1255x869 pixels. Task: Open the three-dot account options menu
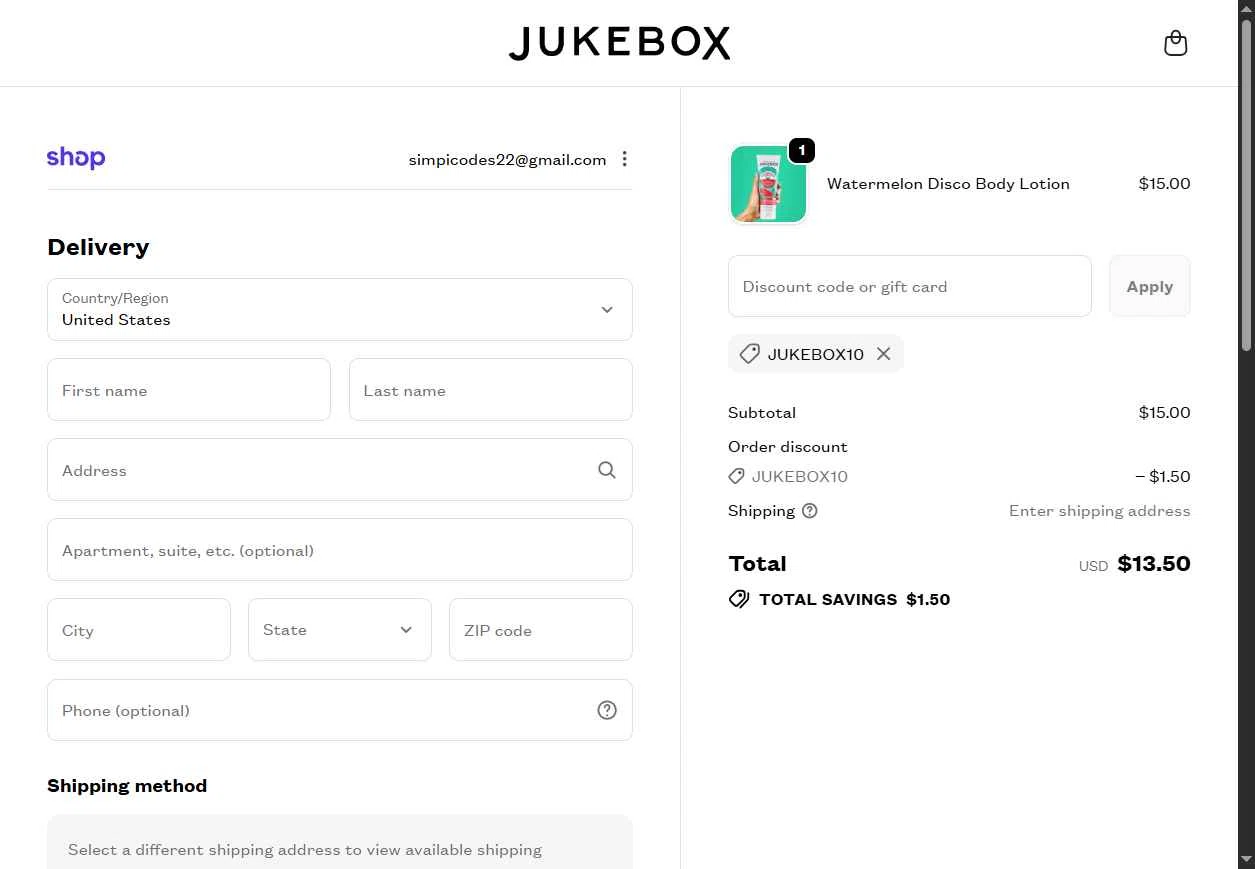click(624, 159)
